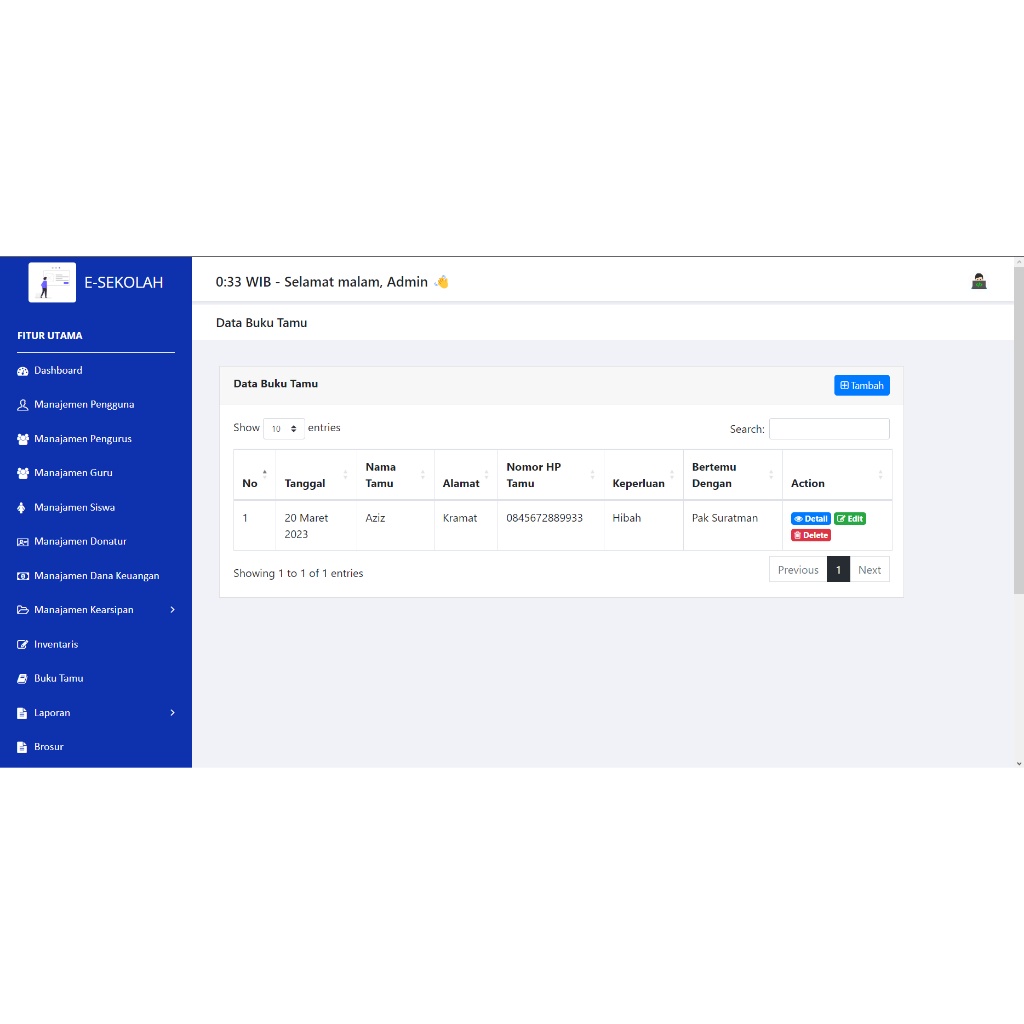Screen dimensions: 1024x1024
Task: Click the 20 Maret 2023 date cell
Action: point(316,526)
